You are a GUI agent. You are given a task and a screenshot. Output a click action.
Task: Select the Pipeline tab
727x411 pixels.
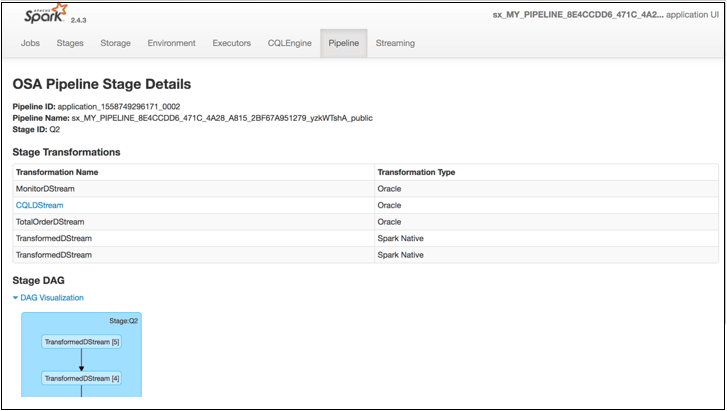pyautogui.click(x=344, y=43)
